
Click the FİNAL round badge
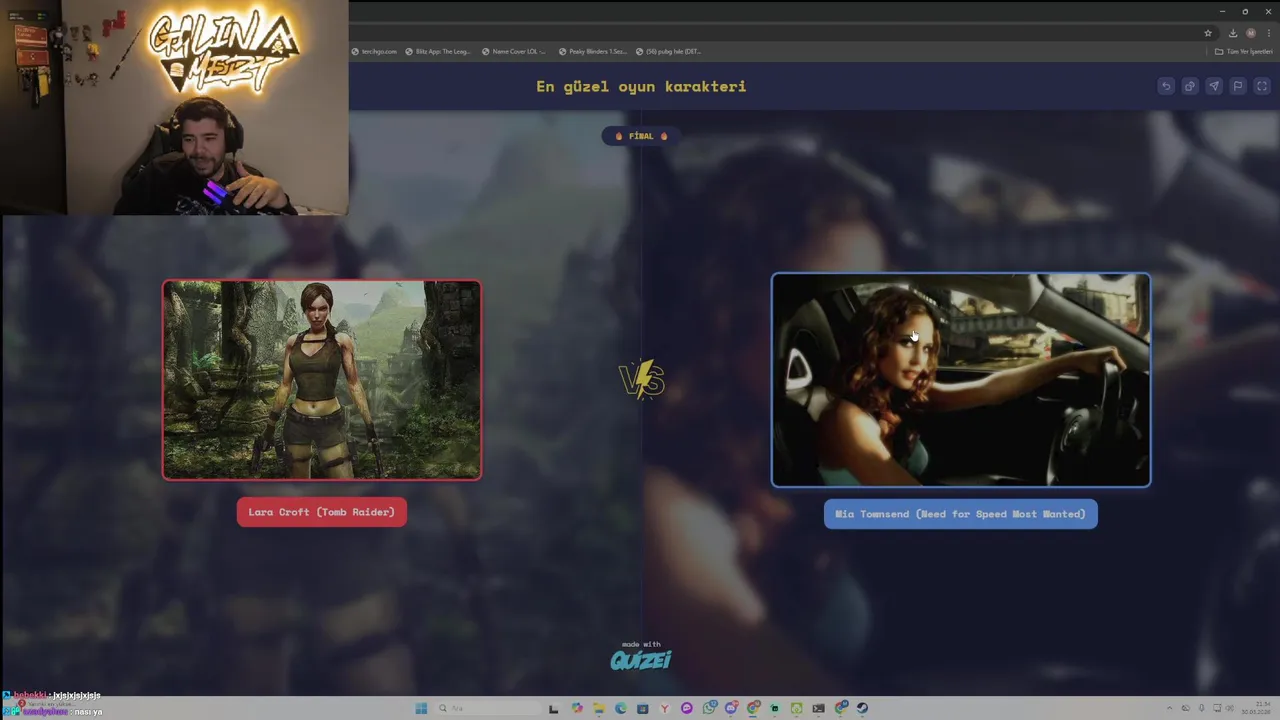(641, 136)
